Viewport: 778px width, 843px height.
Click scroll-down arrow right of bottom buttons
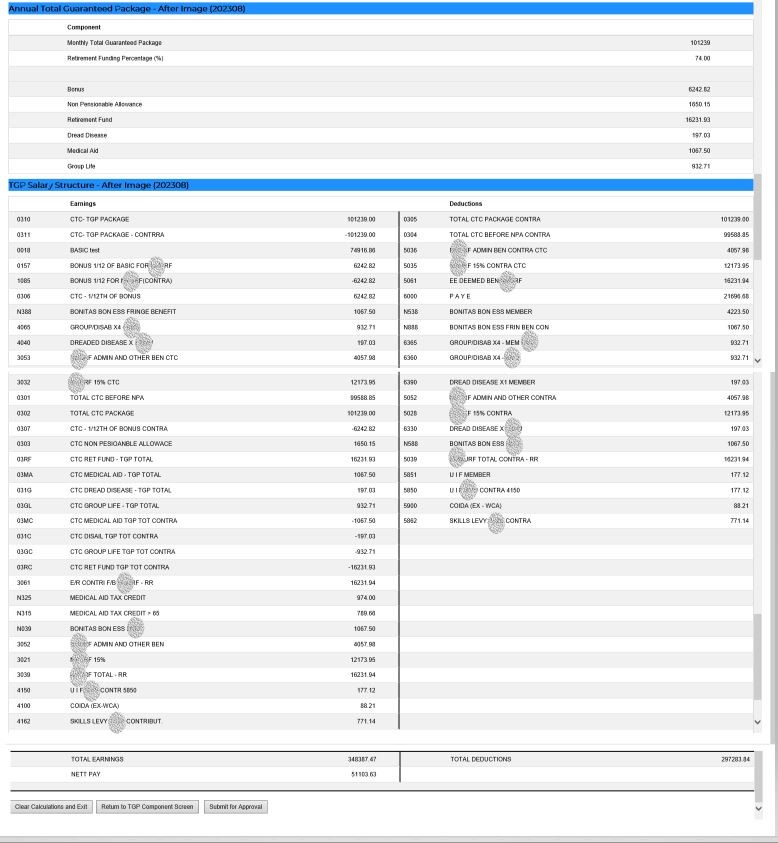click(757, 808)
